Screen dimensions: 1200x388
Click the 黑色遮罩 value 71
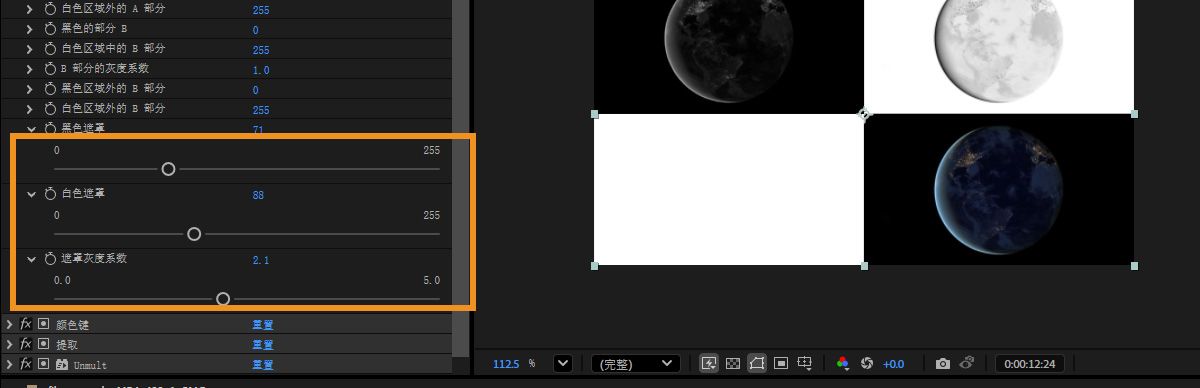[258, 130]
